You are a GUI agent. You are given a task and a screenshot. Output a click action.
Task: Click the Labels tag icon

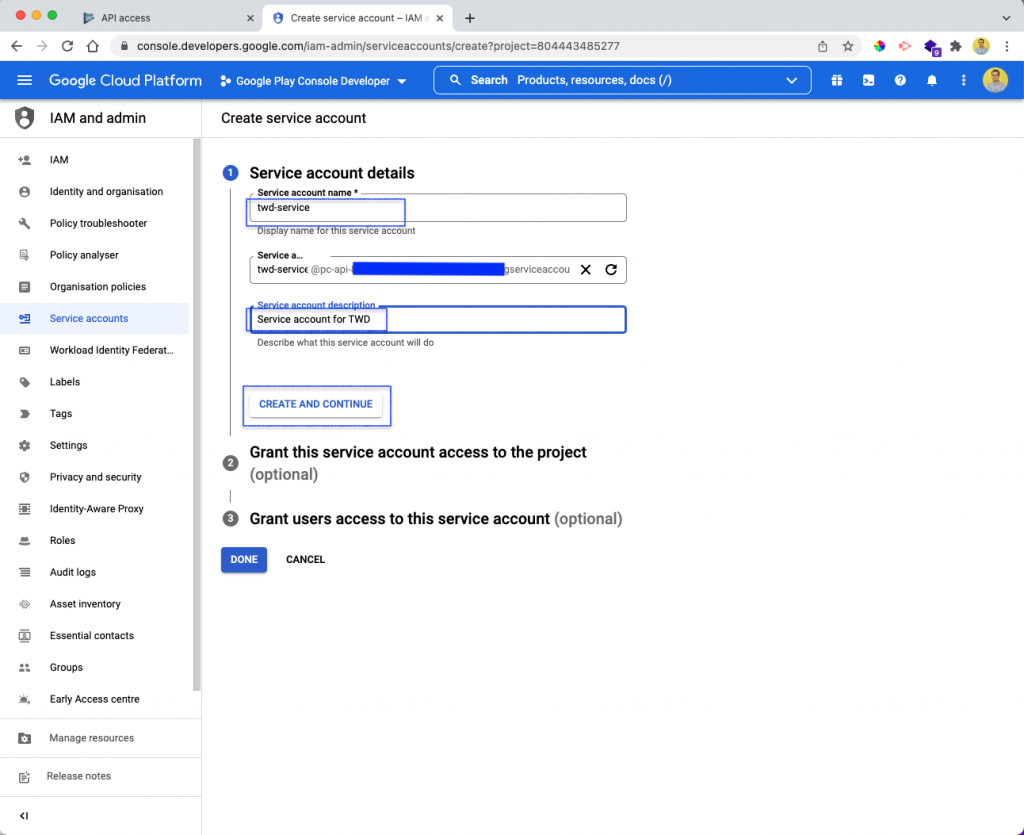click(24, 382)
